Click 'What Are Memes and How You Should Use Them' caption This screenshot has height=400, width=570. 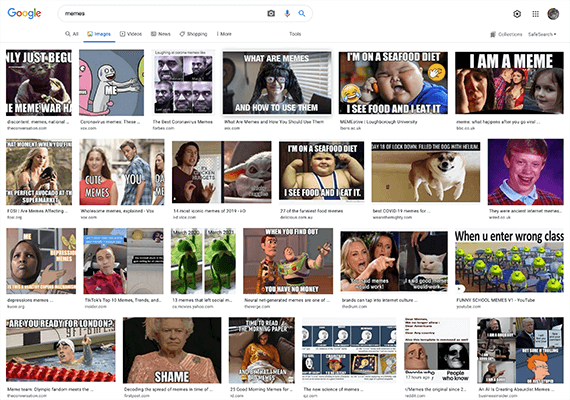pos(274,122)
